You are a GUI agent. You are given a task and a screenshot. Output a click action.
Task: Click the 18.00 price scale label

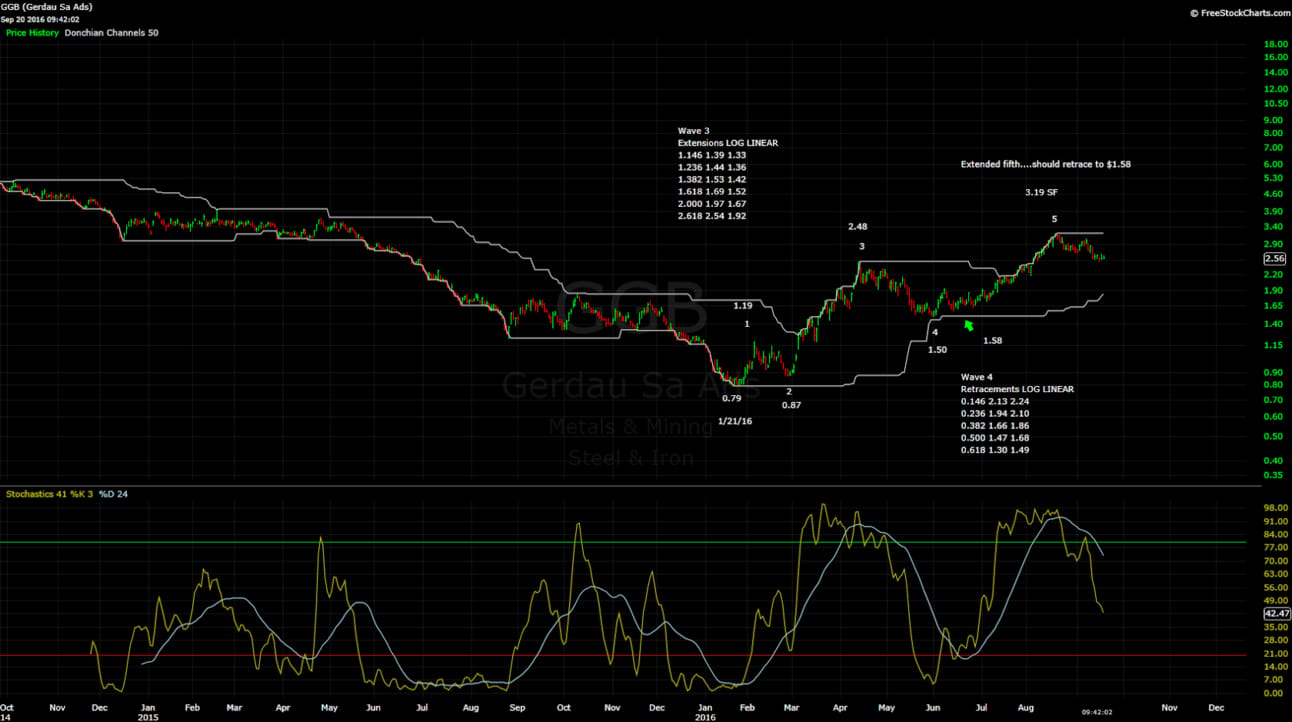pos(1275,44)
